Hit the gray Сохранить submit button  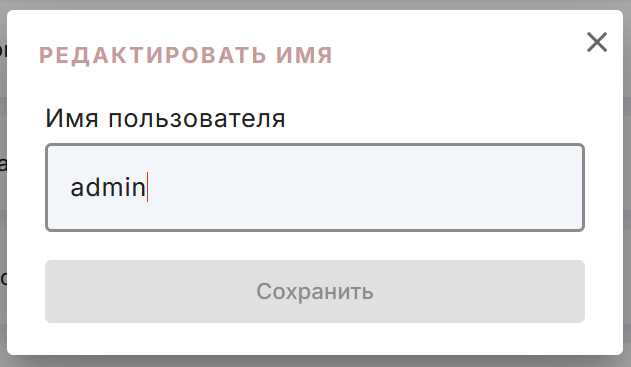[x=315, y=291]
